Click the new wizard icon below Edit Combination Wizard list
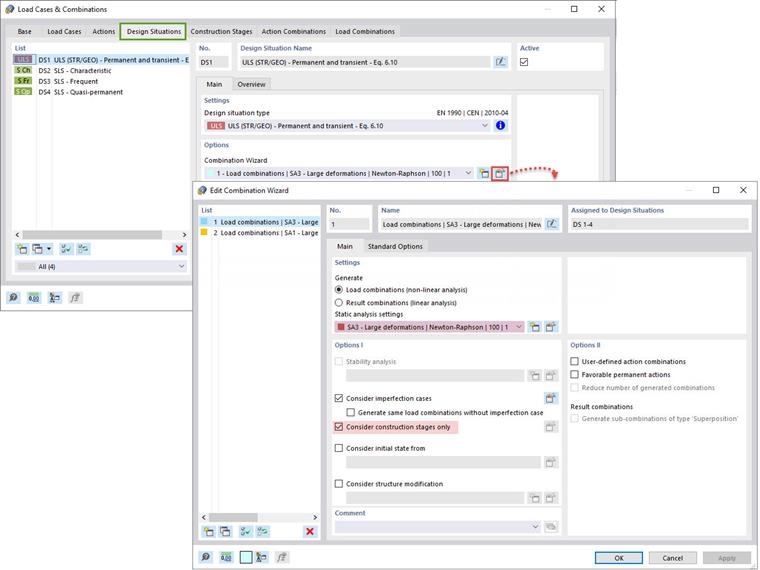Viewport: 760px width, 570px height. coord(208,532)
